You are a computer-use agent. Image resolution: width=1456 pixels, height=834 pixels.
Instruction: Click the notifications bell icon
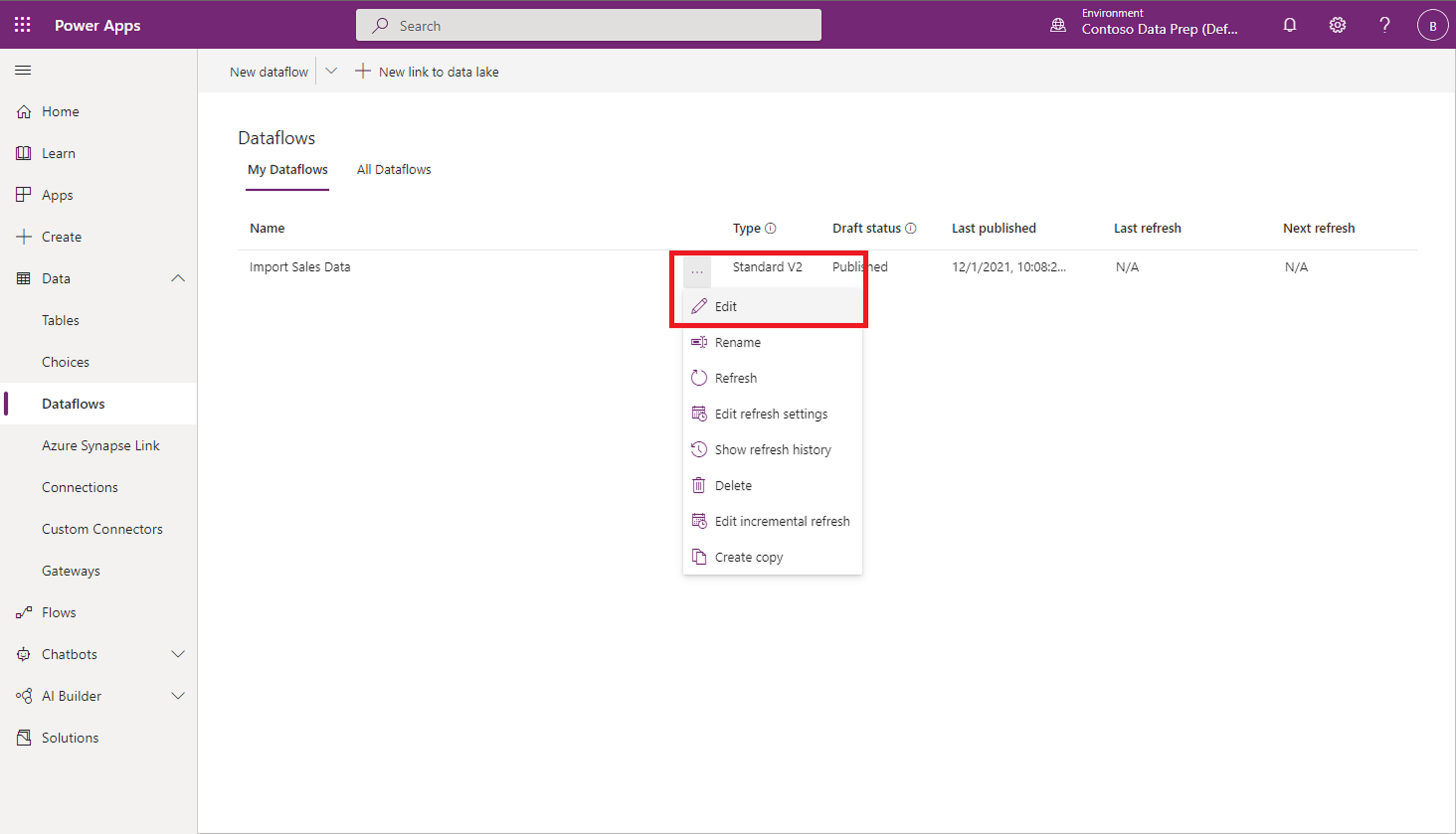pos(1289,25)
